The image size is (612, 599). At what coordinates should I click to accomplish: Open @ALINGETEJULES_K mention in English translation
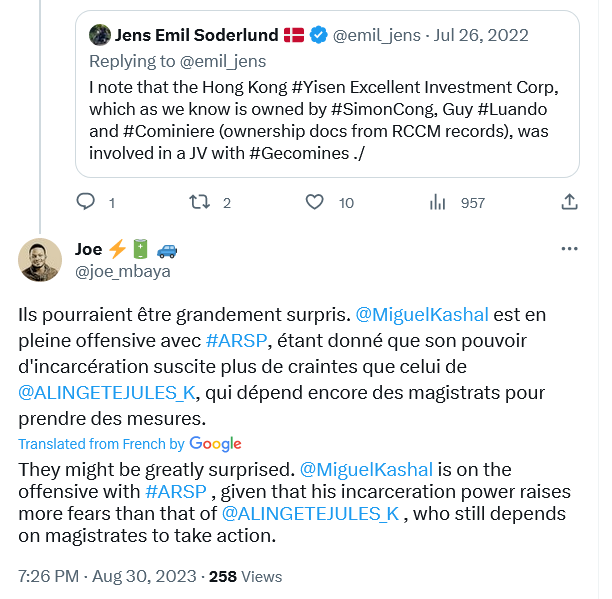(310, 514)
